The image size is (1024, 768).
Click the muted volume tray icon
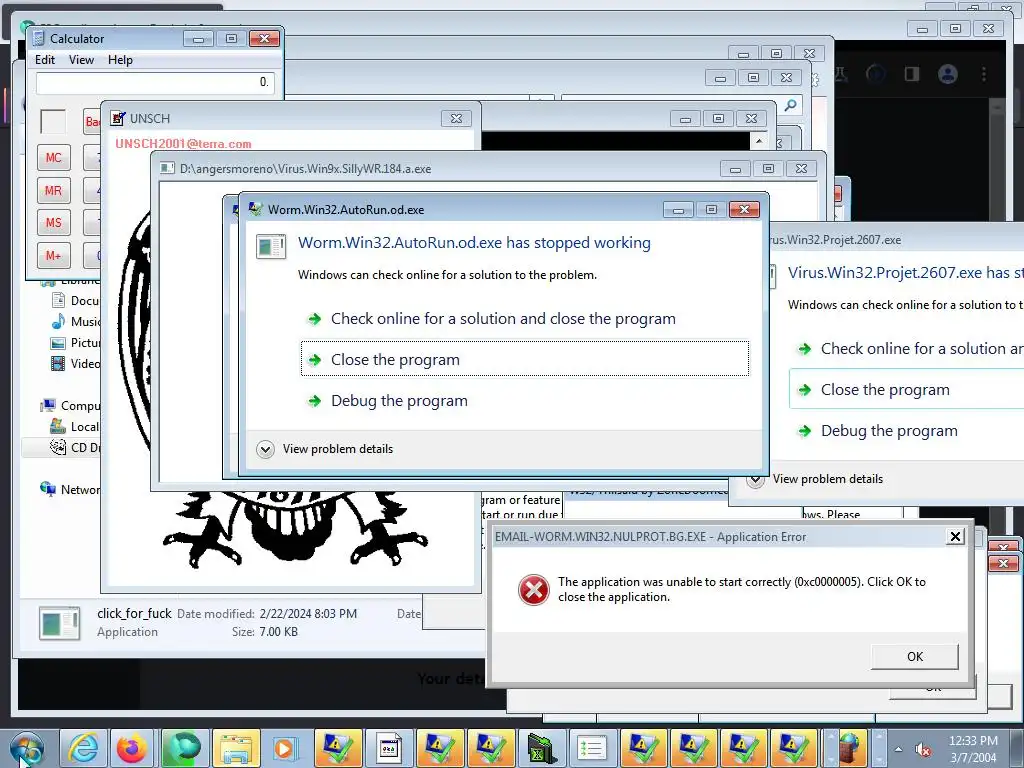click(923, 749)
